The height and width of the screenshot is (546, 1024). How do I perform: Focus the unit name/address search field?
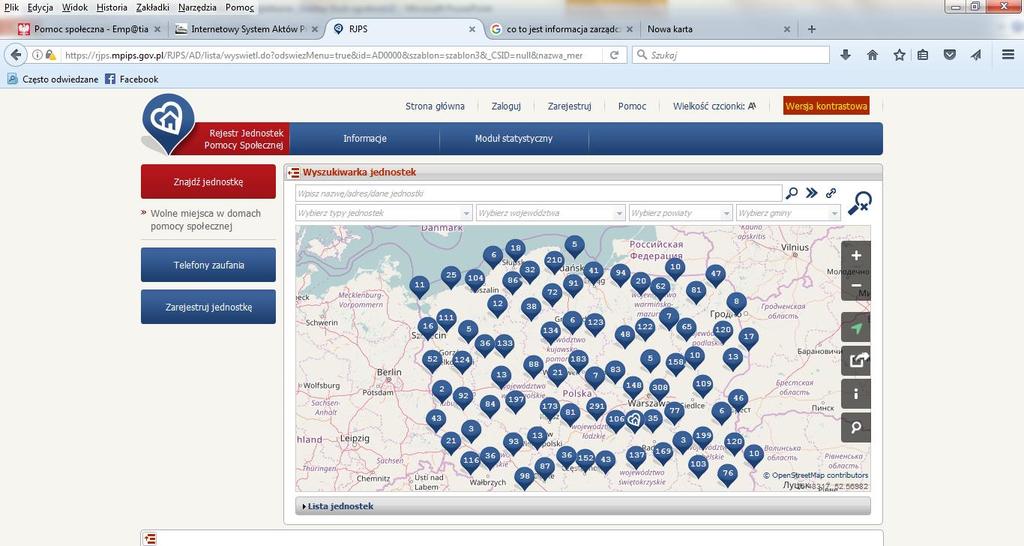click(539, 193)
